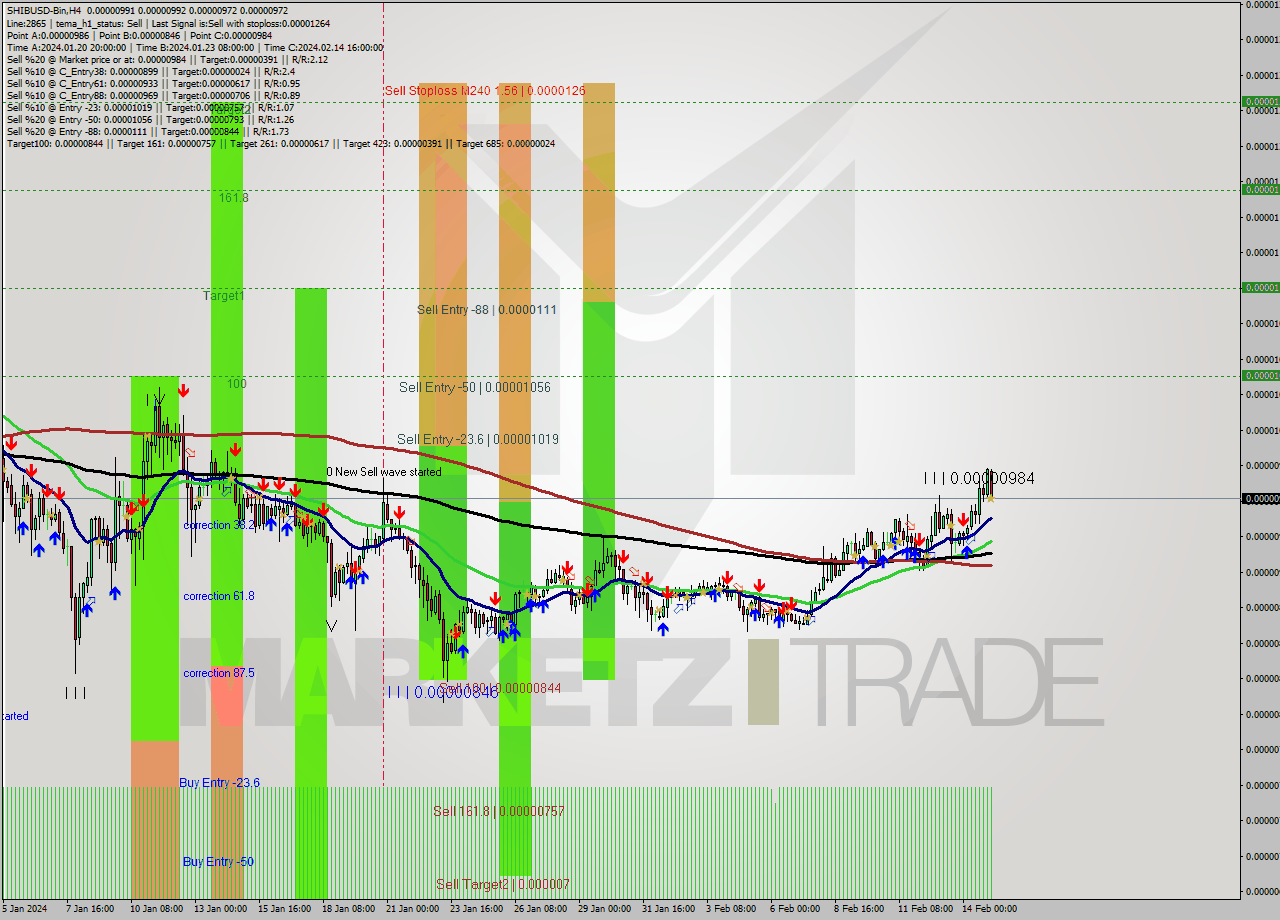
Task: Click the 'correction 87.5' label
Action: (x=219, y=673)
